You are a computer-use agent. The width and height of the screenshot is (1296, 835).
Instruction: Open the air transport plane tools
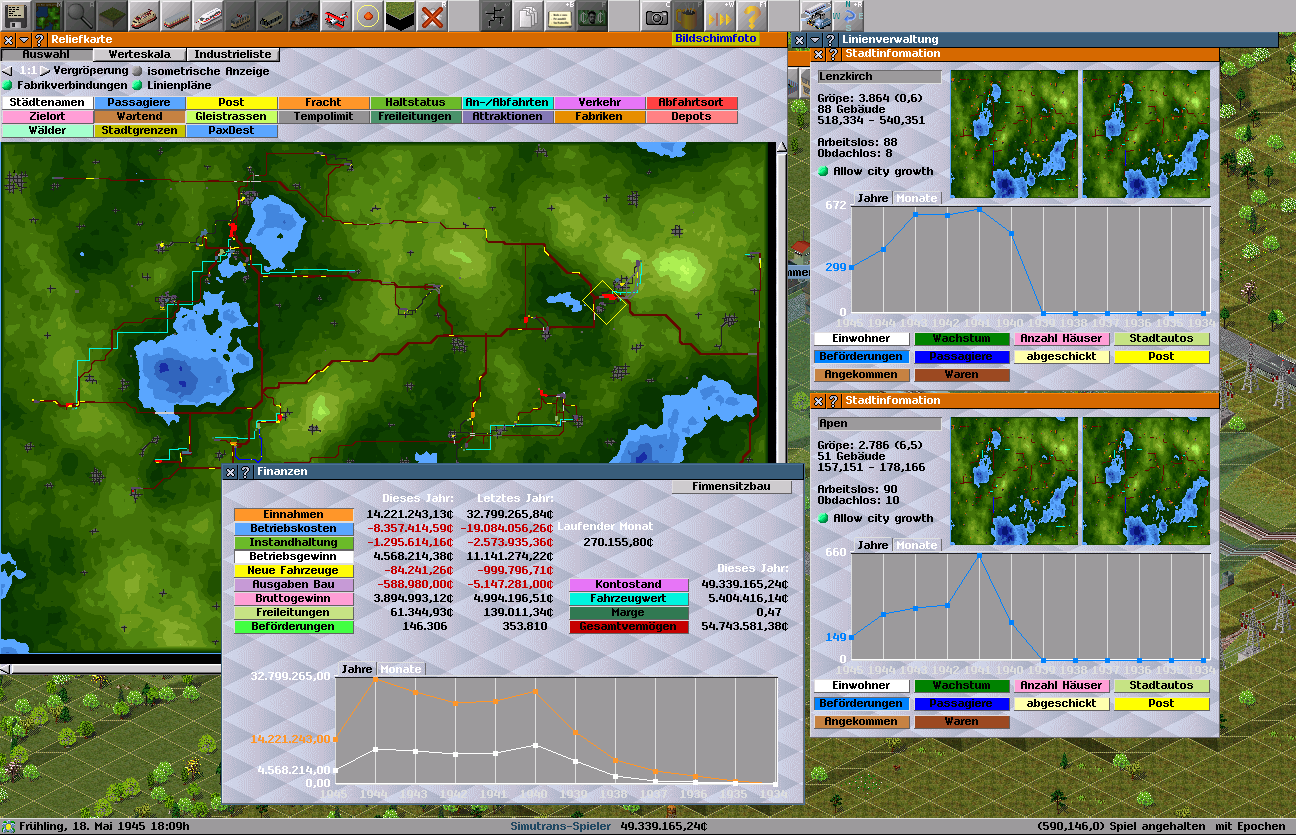tap(336, 16)
